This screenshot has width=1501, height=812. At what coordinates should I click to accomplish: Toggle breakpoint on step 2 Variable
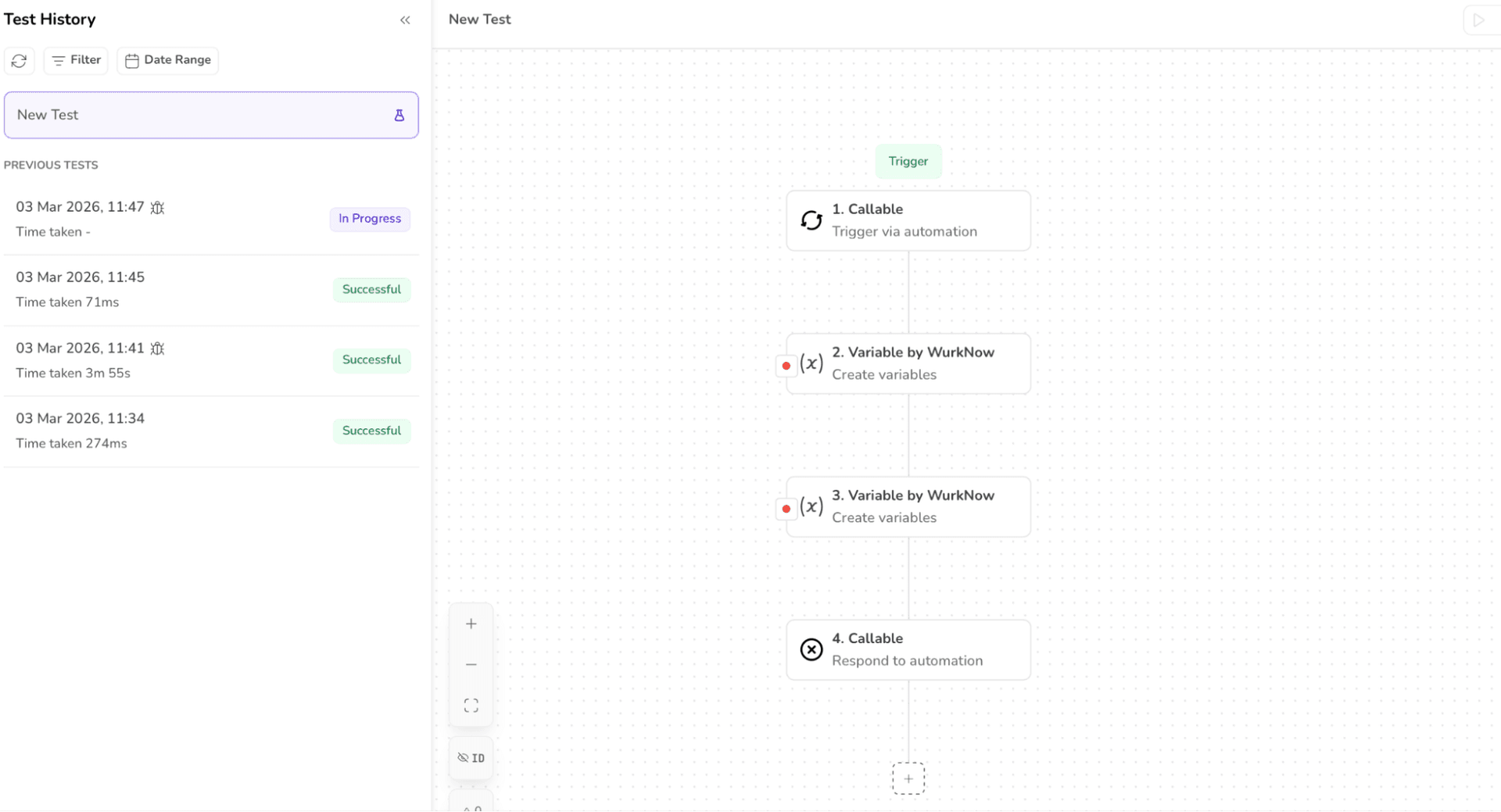786,366
